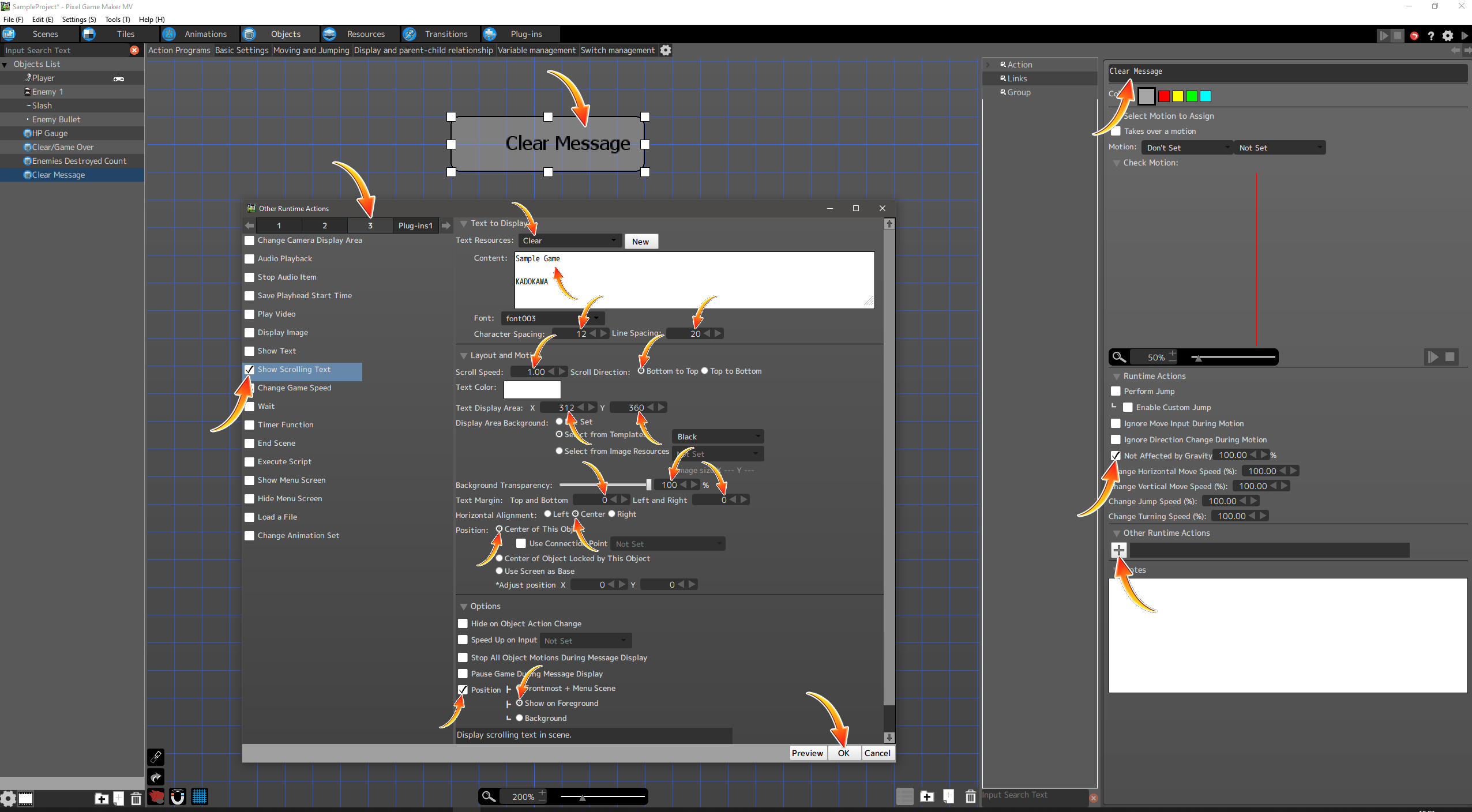Delete object using objects list trash icon
Viewport: 1472px width, 812px height.
[x=136, y=799]
